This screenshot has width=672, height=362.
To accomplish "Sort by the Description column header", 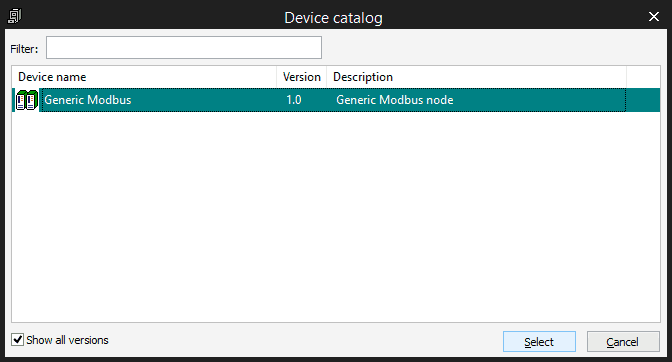I will 477,77.
